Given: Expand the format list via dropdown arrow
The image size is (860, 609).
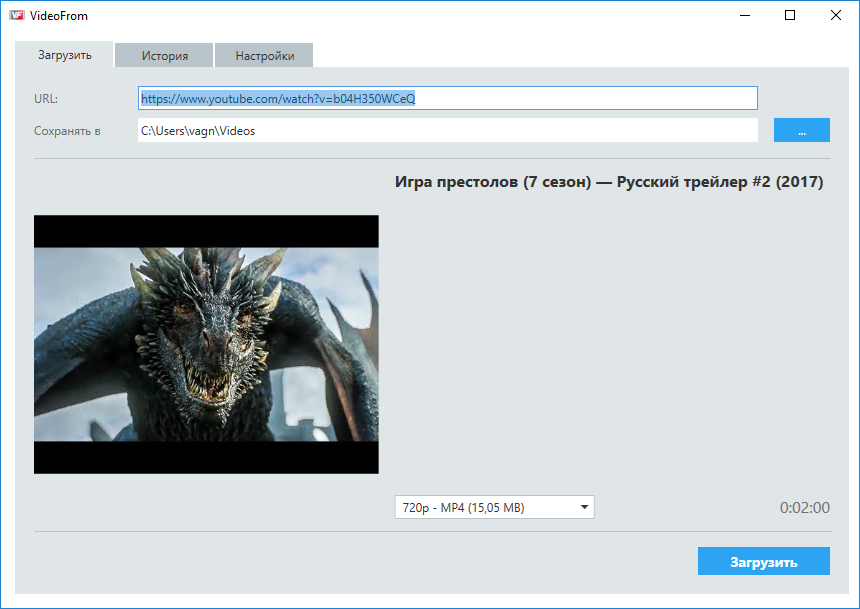Looking at the screenshot, I should pyautogui.click(x=584, y=508).
